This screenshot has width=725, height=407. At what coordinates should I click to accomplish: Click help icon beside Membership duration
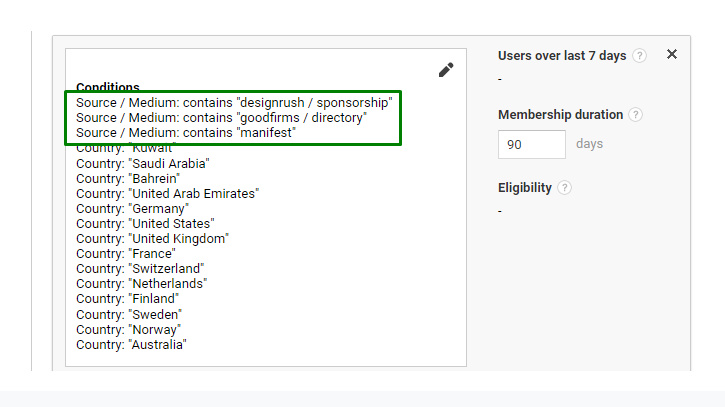(x=636, y=115)
